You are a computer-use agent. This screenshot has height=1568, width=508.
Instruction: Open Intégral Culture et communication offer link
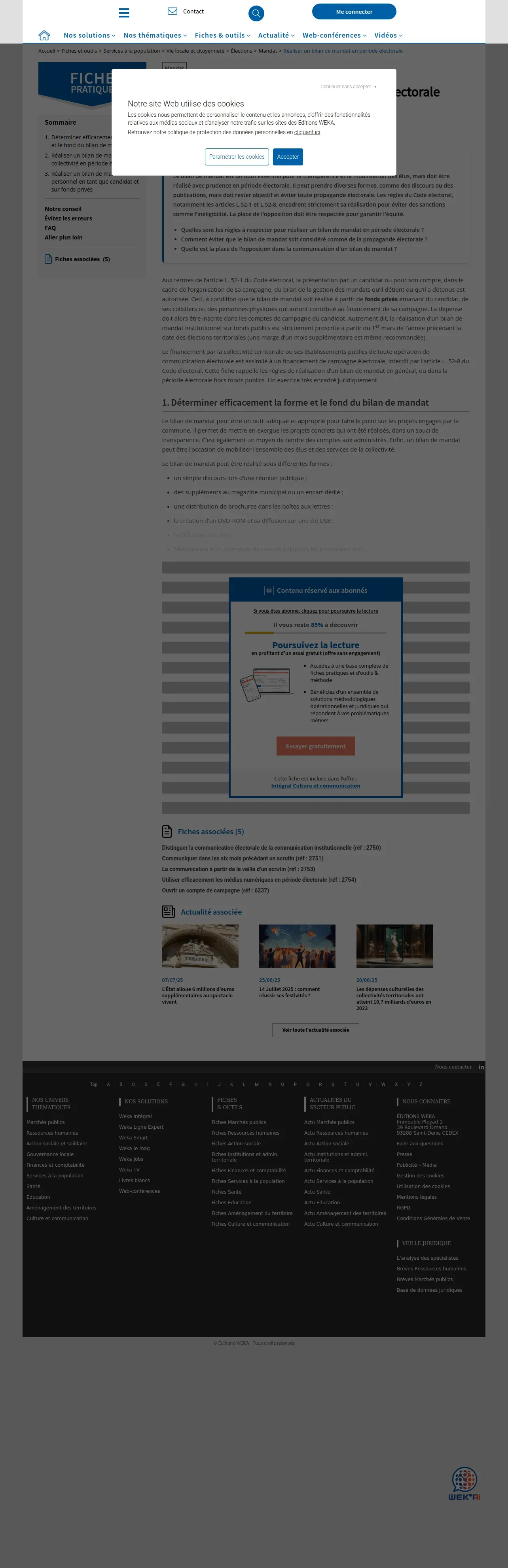pyautogui.click(x=316, y=786)
